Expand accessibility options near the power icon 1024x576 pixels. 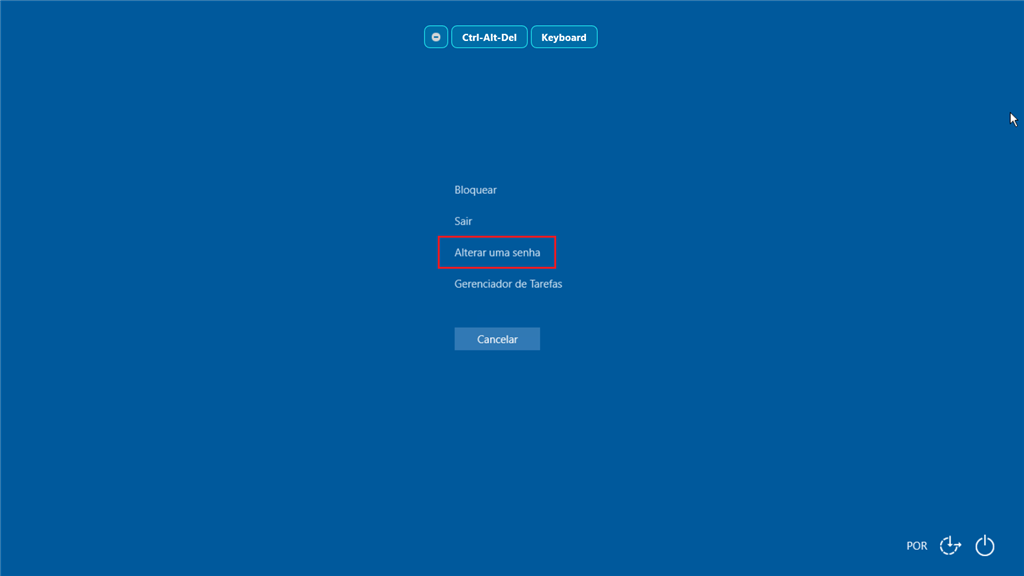click(950, 545)
